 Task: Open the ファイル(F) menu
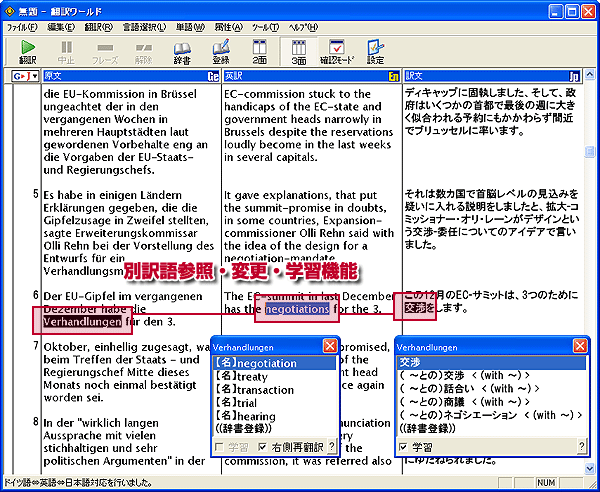(22, 27)
